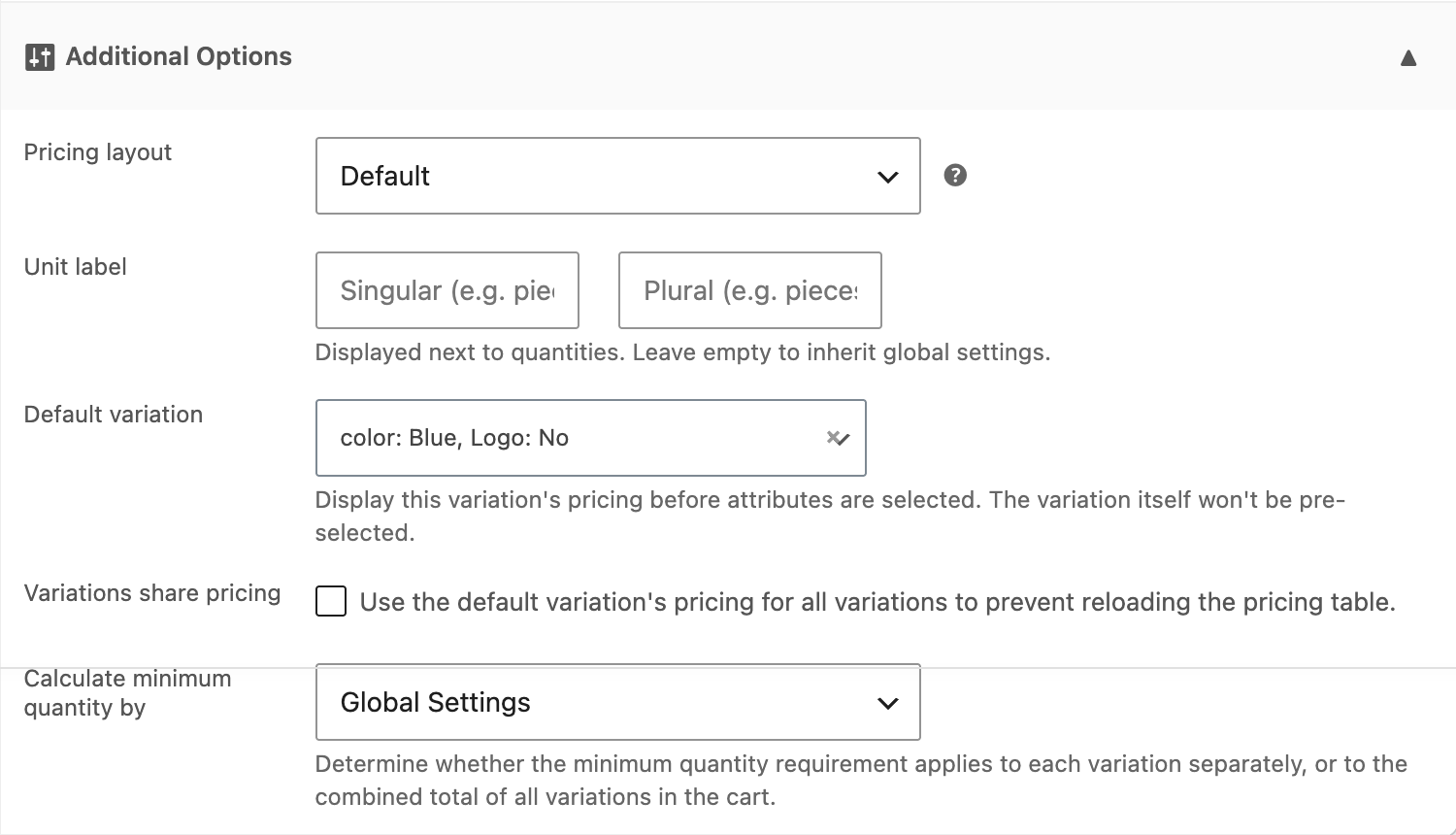
Task: Open the Calculate minimum quantity by dropdown
Action: (618, 702)
